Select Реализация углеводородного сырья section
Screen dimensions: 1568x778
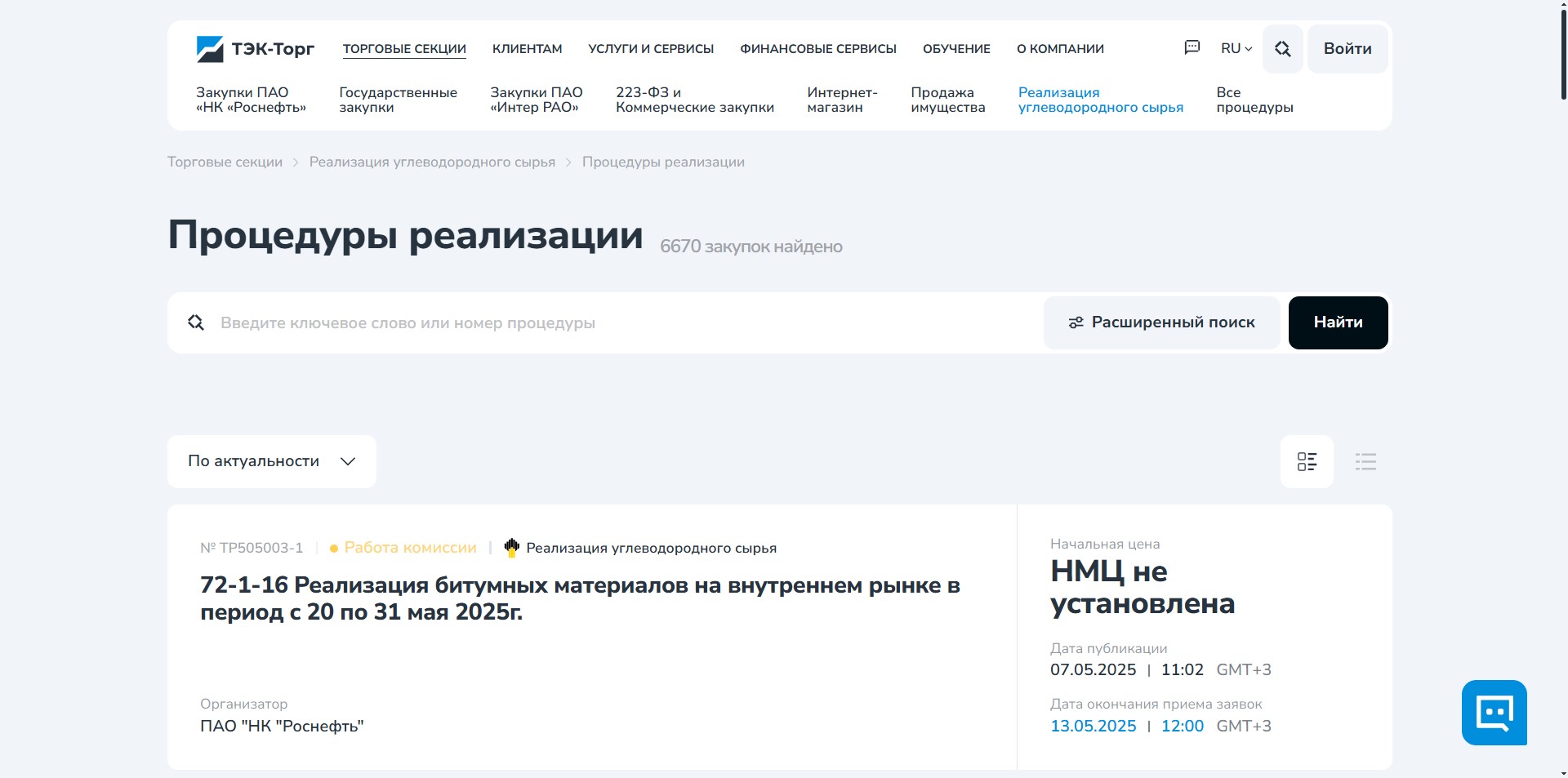pyautogui.click(x=1101, y=100)
